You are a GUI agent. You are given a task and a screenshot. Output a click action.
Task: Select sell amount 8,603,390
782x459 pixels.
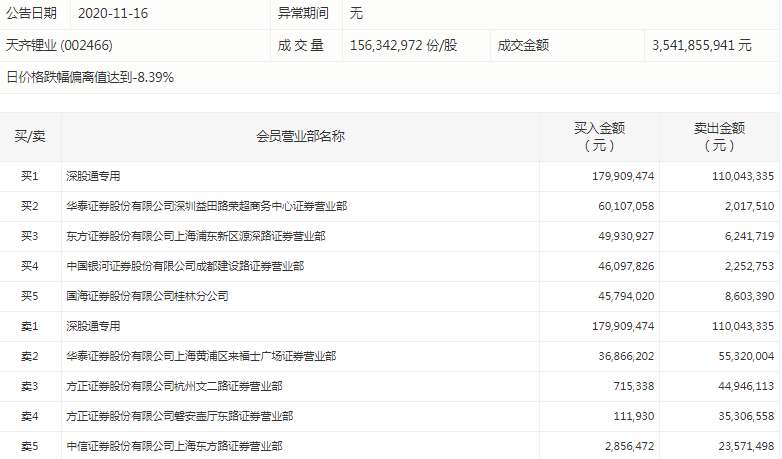tap(750, 296)
